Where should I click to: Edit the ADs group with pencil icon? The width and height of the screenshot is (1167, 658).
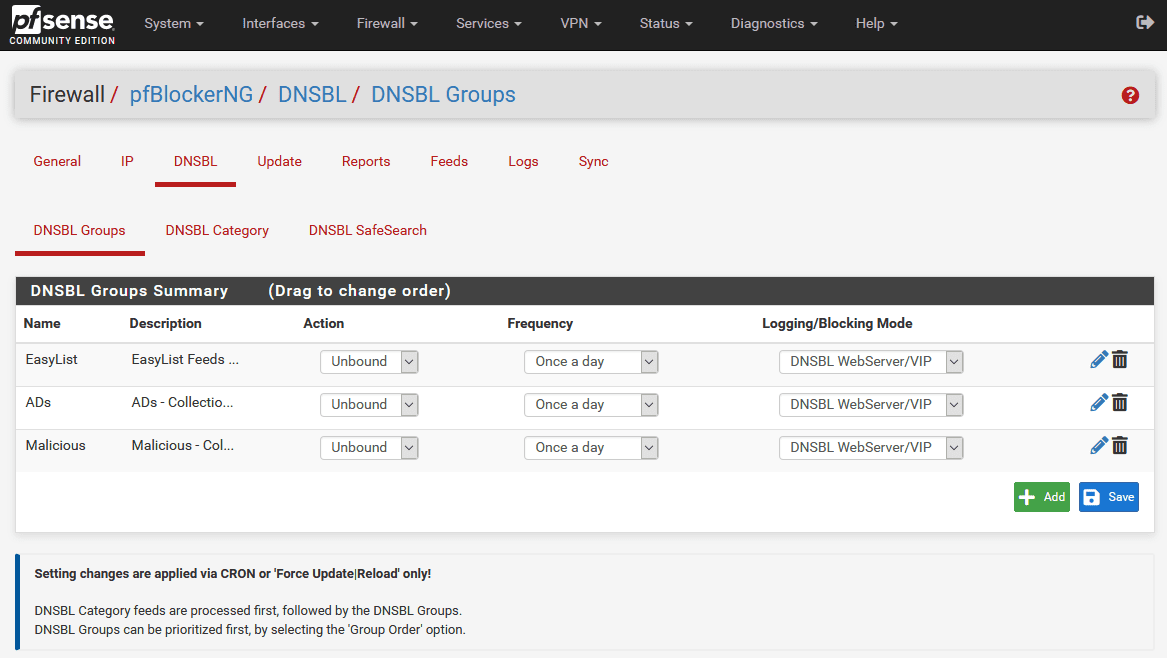tap(1099, 403)
